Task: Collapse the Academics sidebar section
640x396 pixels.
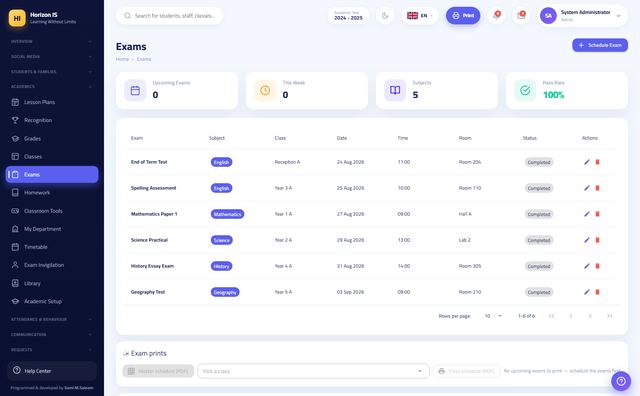Action: coord(51,87)
